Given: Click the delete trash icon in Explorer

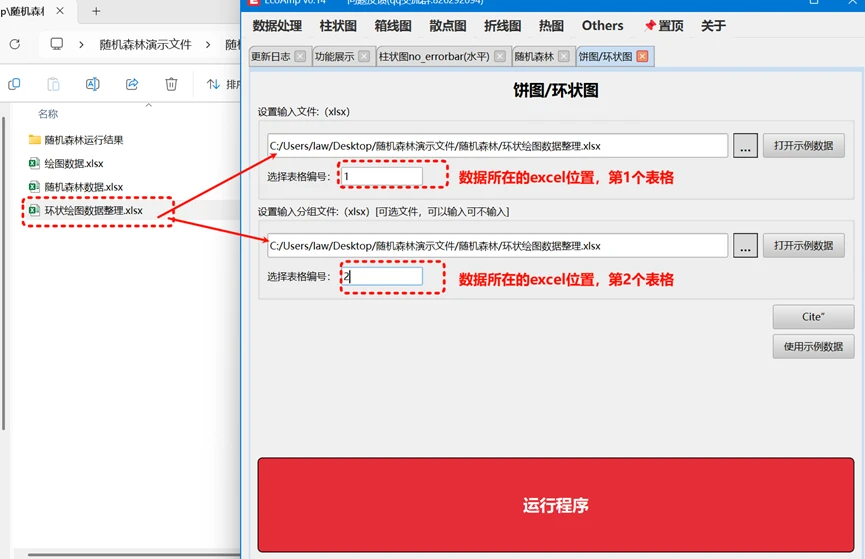Looking at the screenshot, I should click(x=171, y=85).
